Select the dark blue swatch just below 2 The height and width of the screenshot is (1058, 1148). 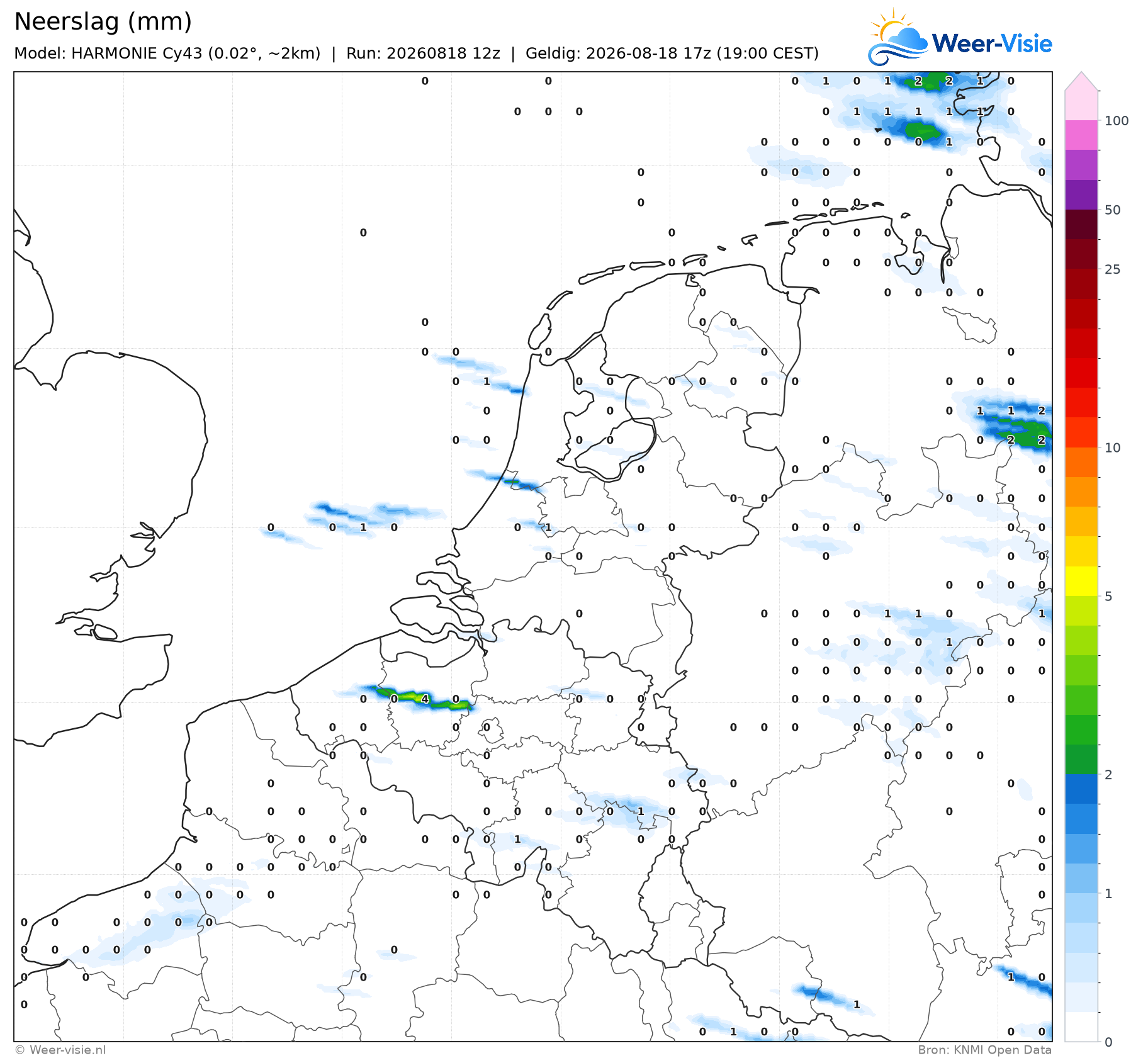1081,789
